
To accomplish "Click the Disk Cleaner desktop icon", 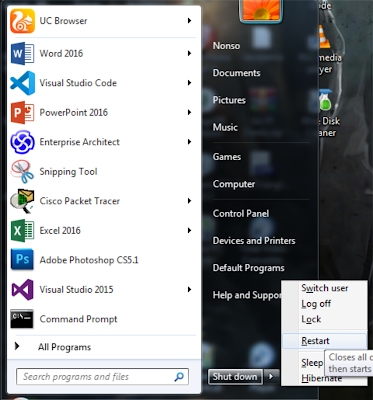I will [325, 100].
